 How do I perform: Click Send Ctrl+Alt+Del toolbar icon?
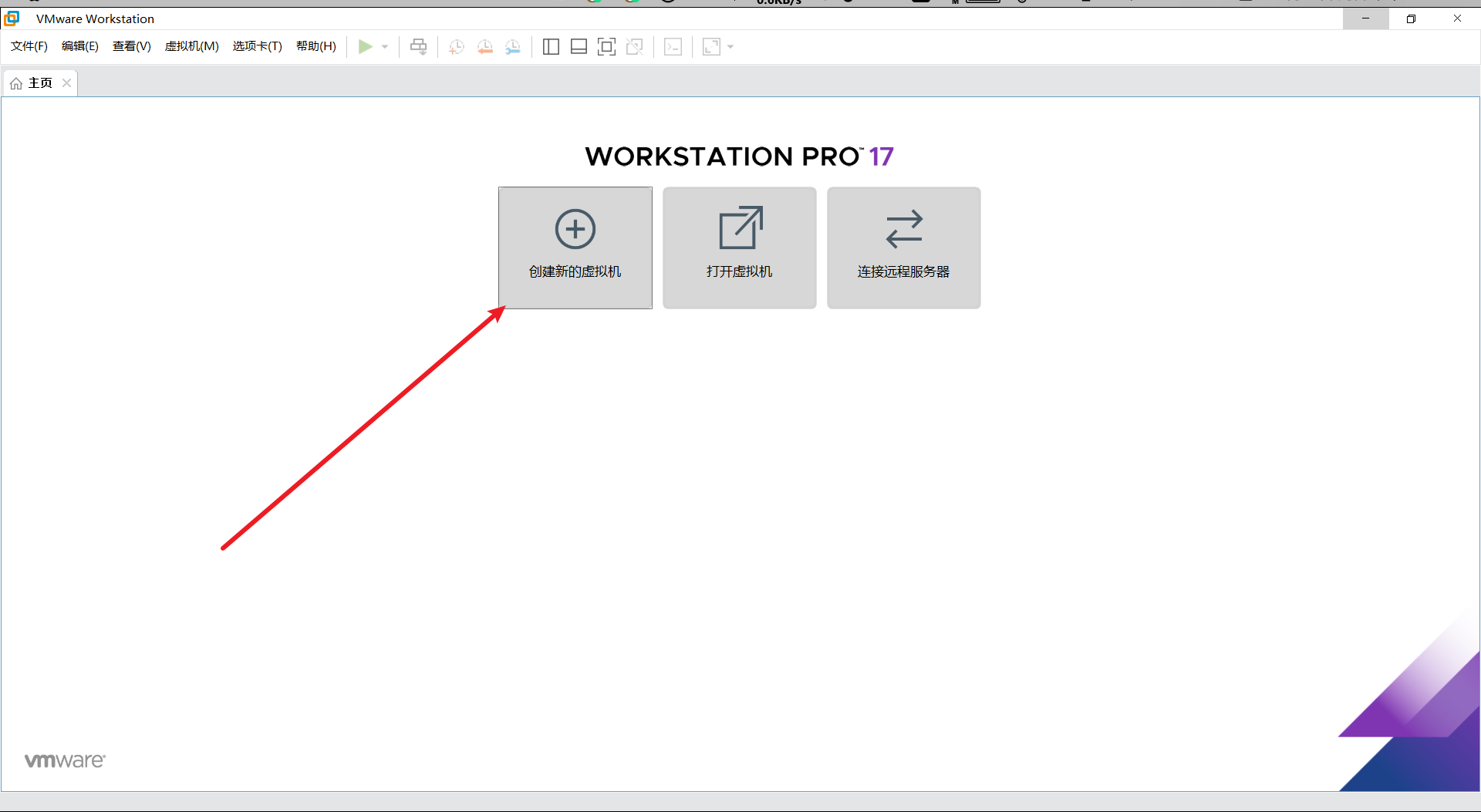(x=418, y=47)
